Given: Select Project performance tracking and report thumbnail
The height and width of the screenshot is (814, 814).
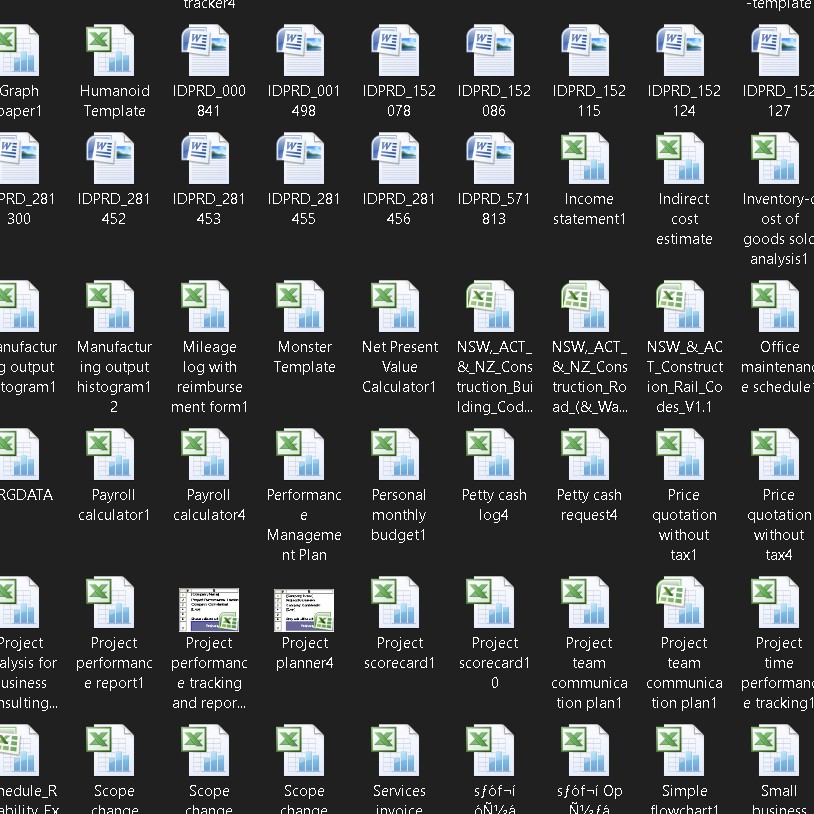Looking at the screenshot, I should tap(208, 608).
